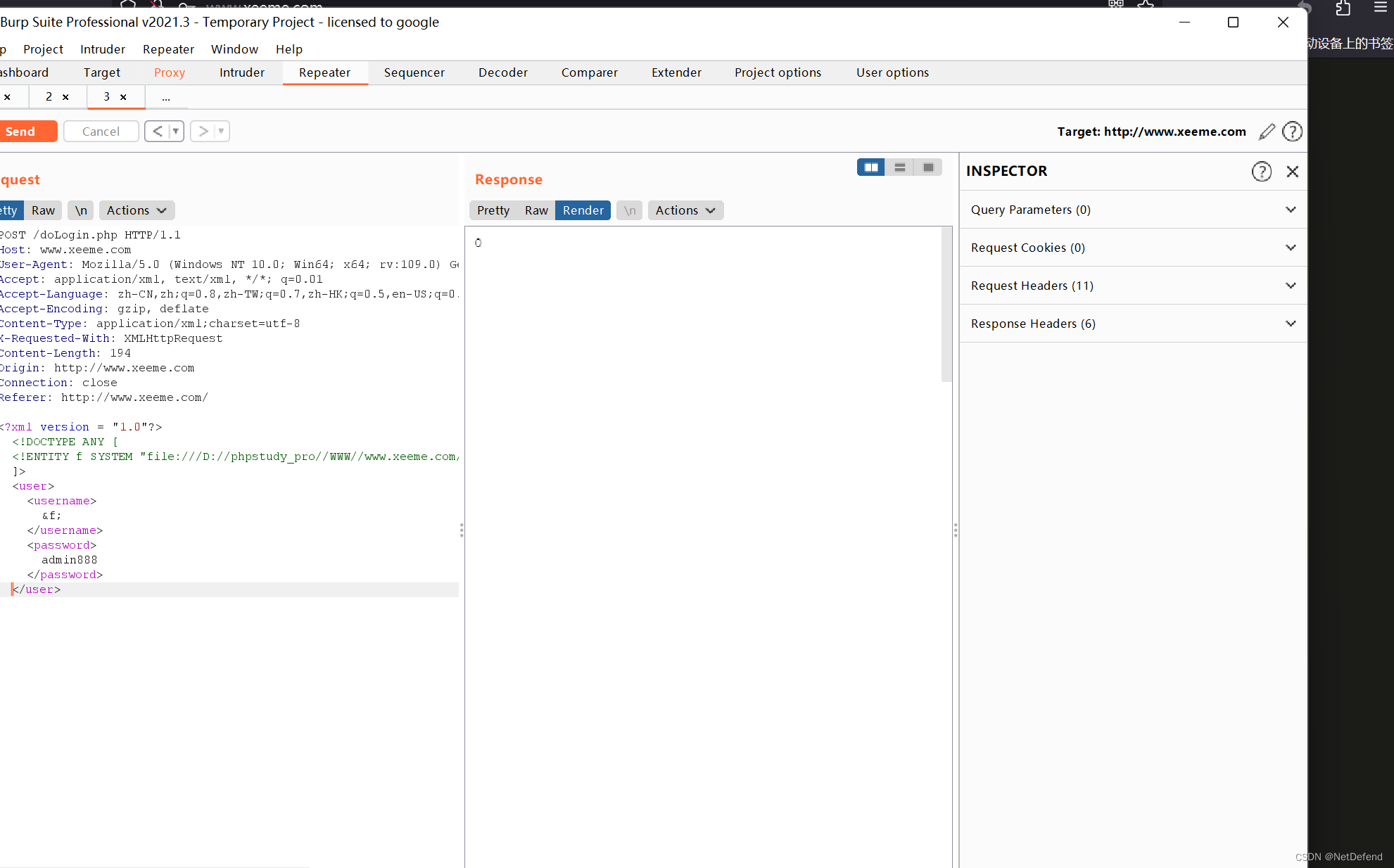The height and width of the screenshot is (868, 1394).
Task: Open response Actions dropdown
Action: [x=685, y=210]
